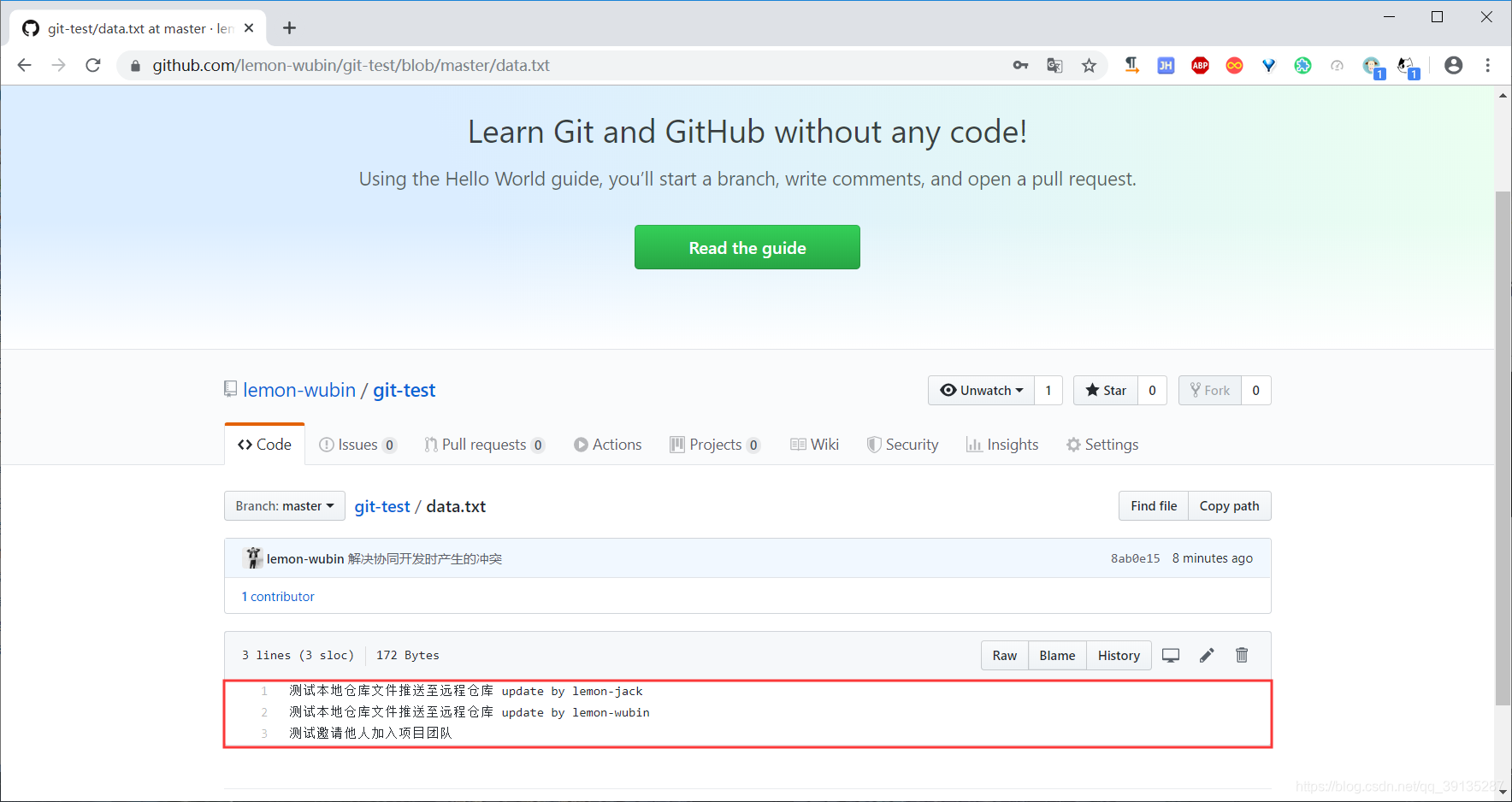Open the forks count 0
The height and width of the screenshot is (802, 1512).
click(x=1255, y=390)
